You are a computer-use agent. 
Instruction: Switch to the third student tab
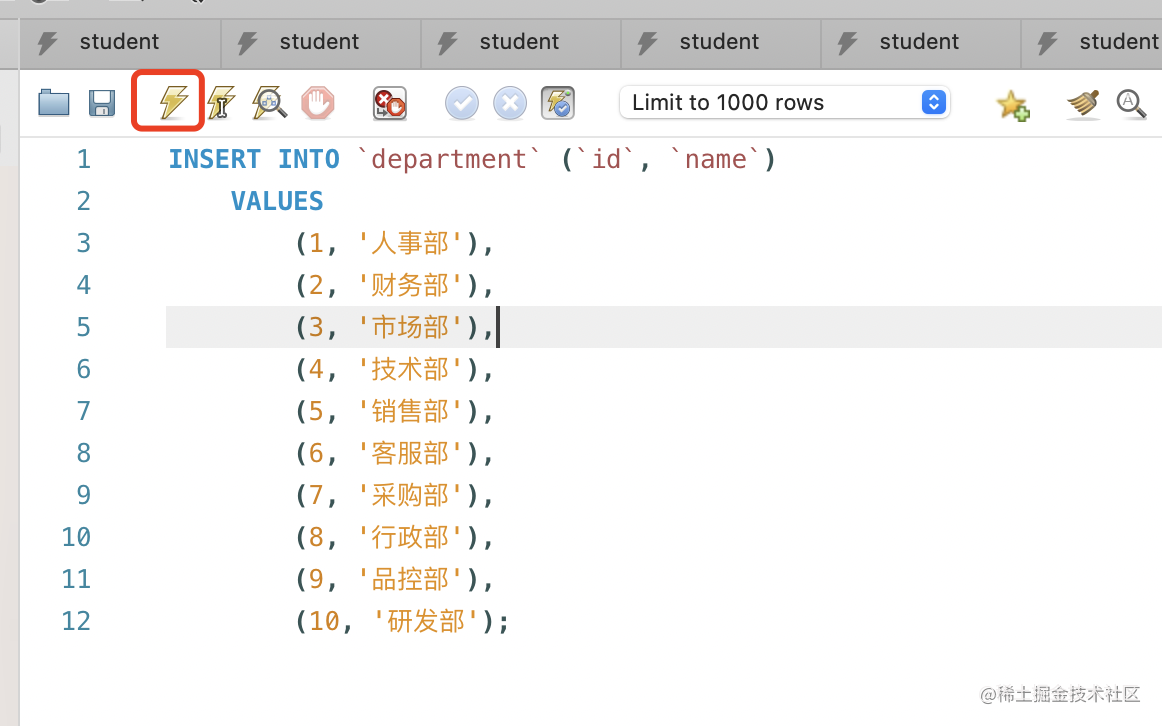click(x=519, y=42)
